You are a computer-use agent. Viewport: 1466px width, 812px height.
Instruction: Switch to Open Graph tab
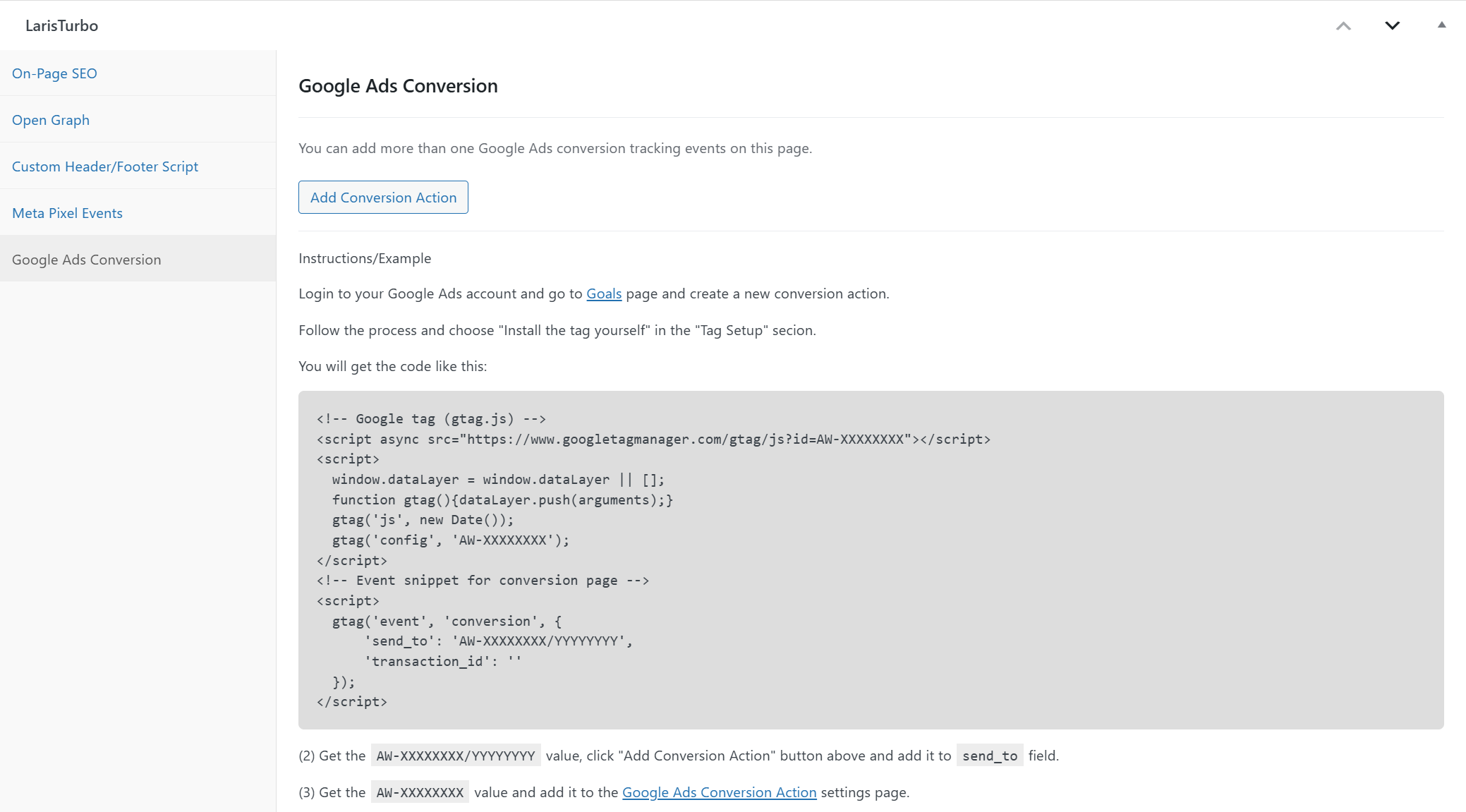(x=51, y=120)
